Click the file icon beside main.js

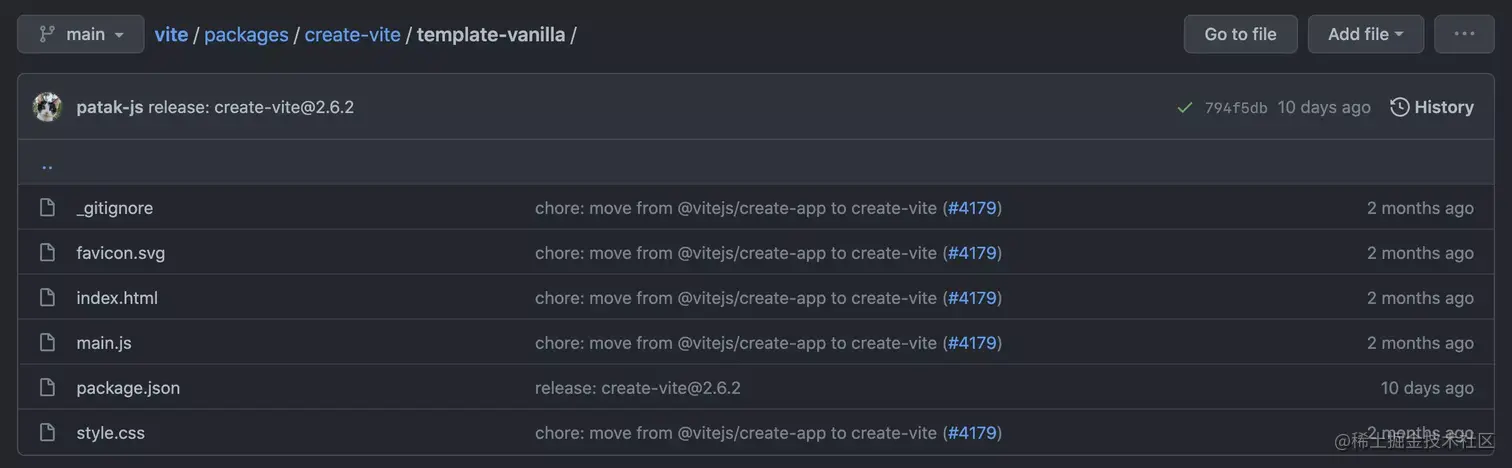coord(47,343)
